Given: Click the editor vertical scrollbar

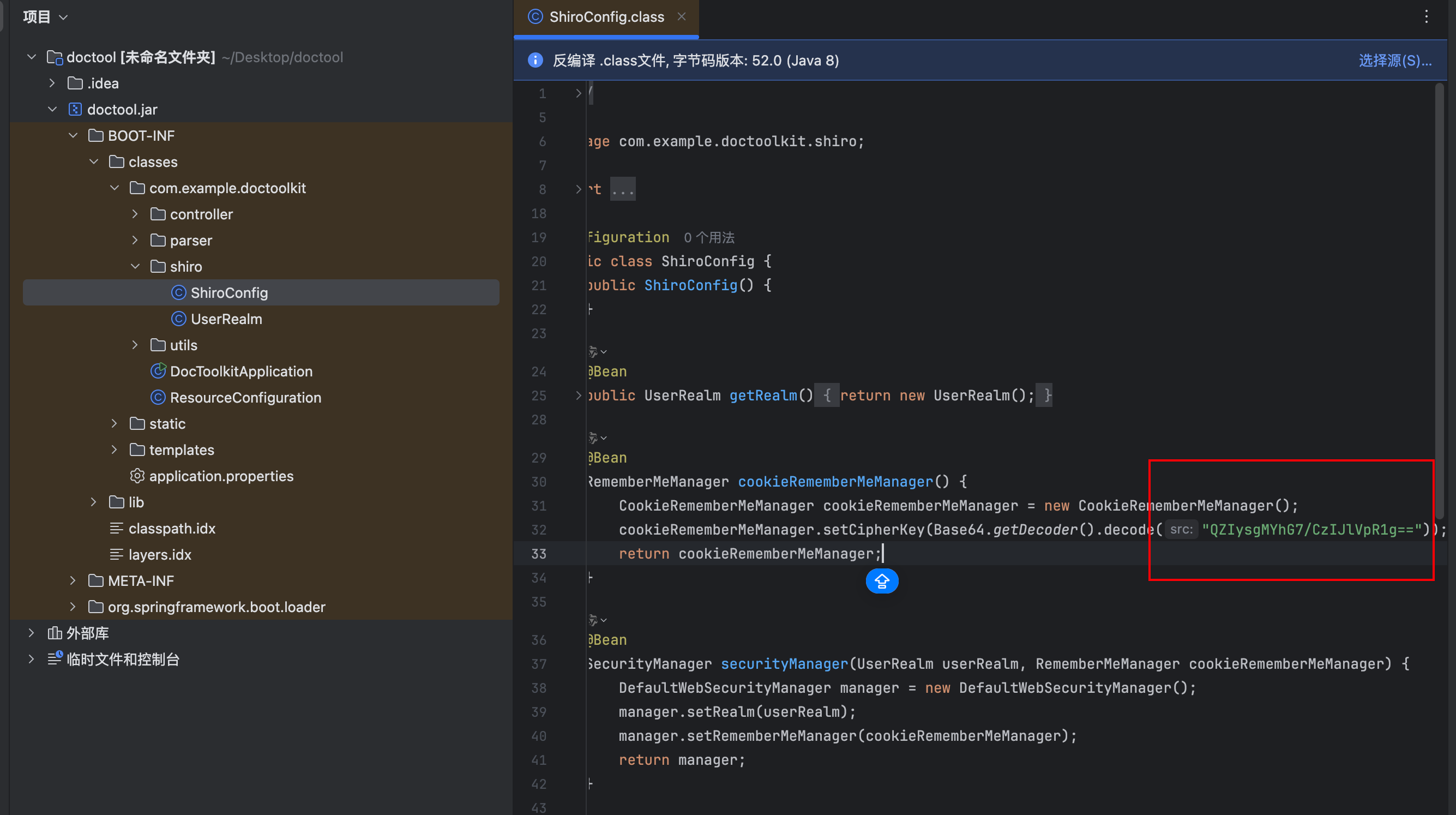Looking at the screenshot, I should [1440, 299].
